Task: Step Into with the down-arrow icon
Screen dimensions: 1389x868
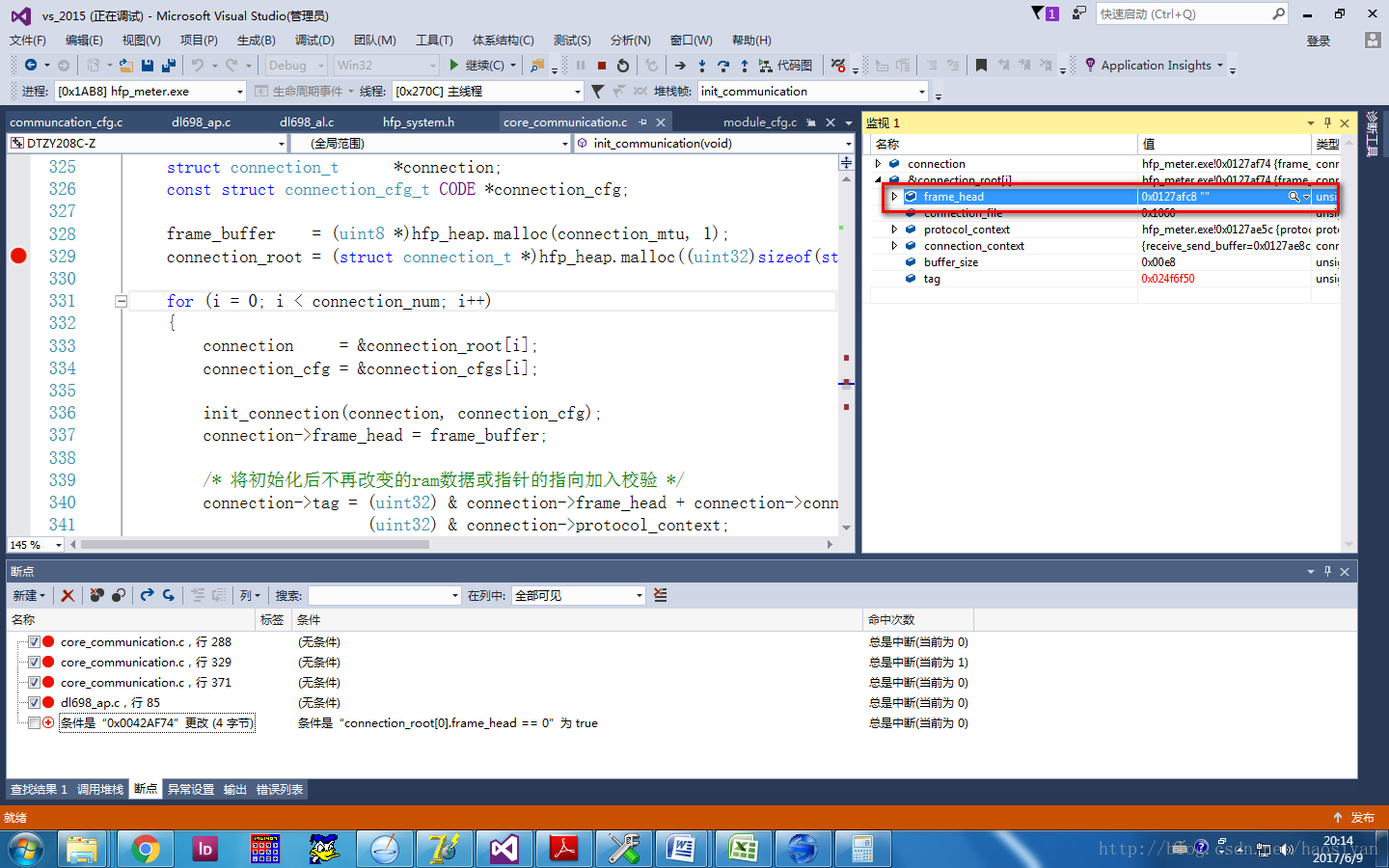Action: click(x=701, y=66)
